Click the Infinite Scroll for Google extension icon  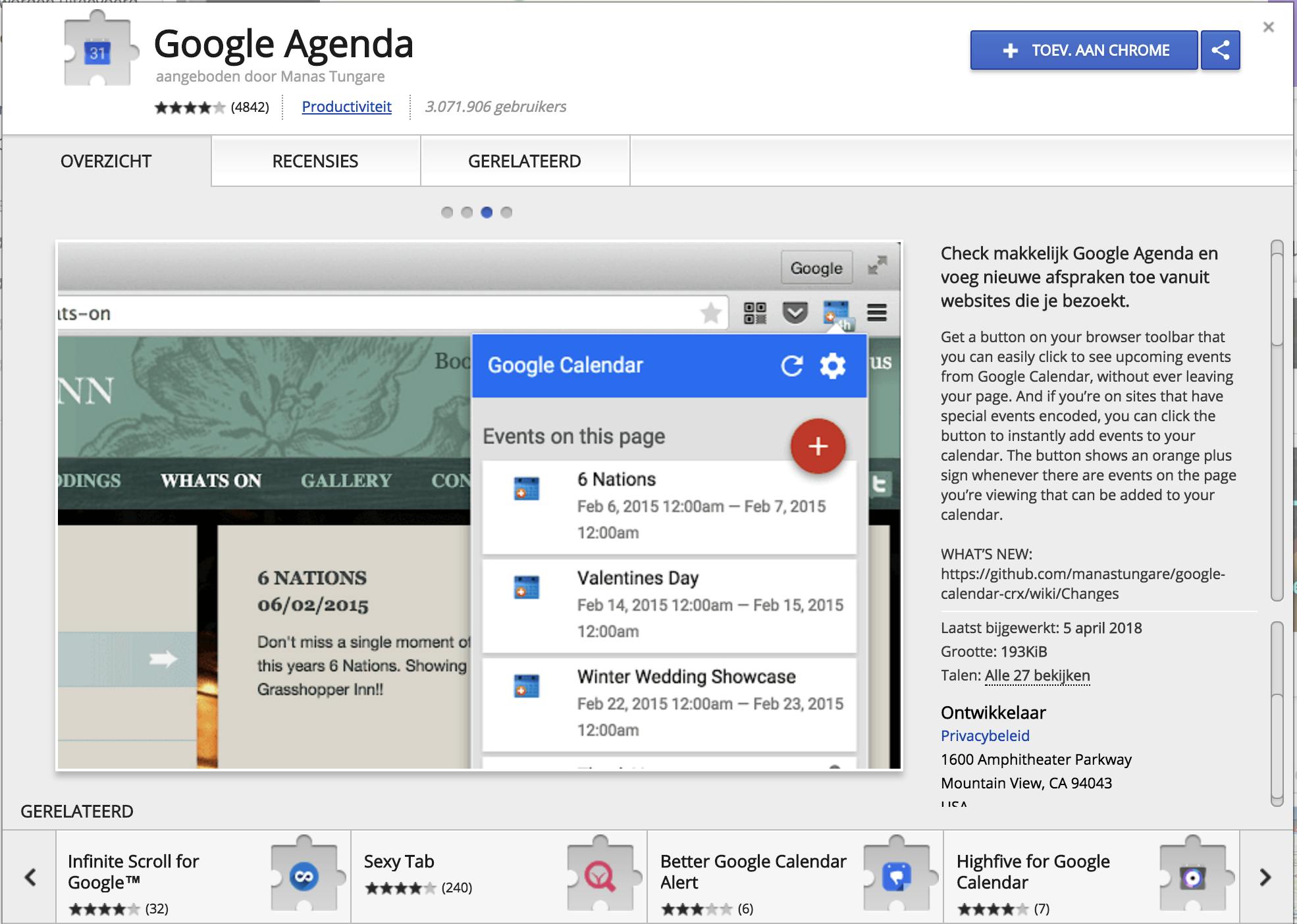pos(304,876)
